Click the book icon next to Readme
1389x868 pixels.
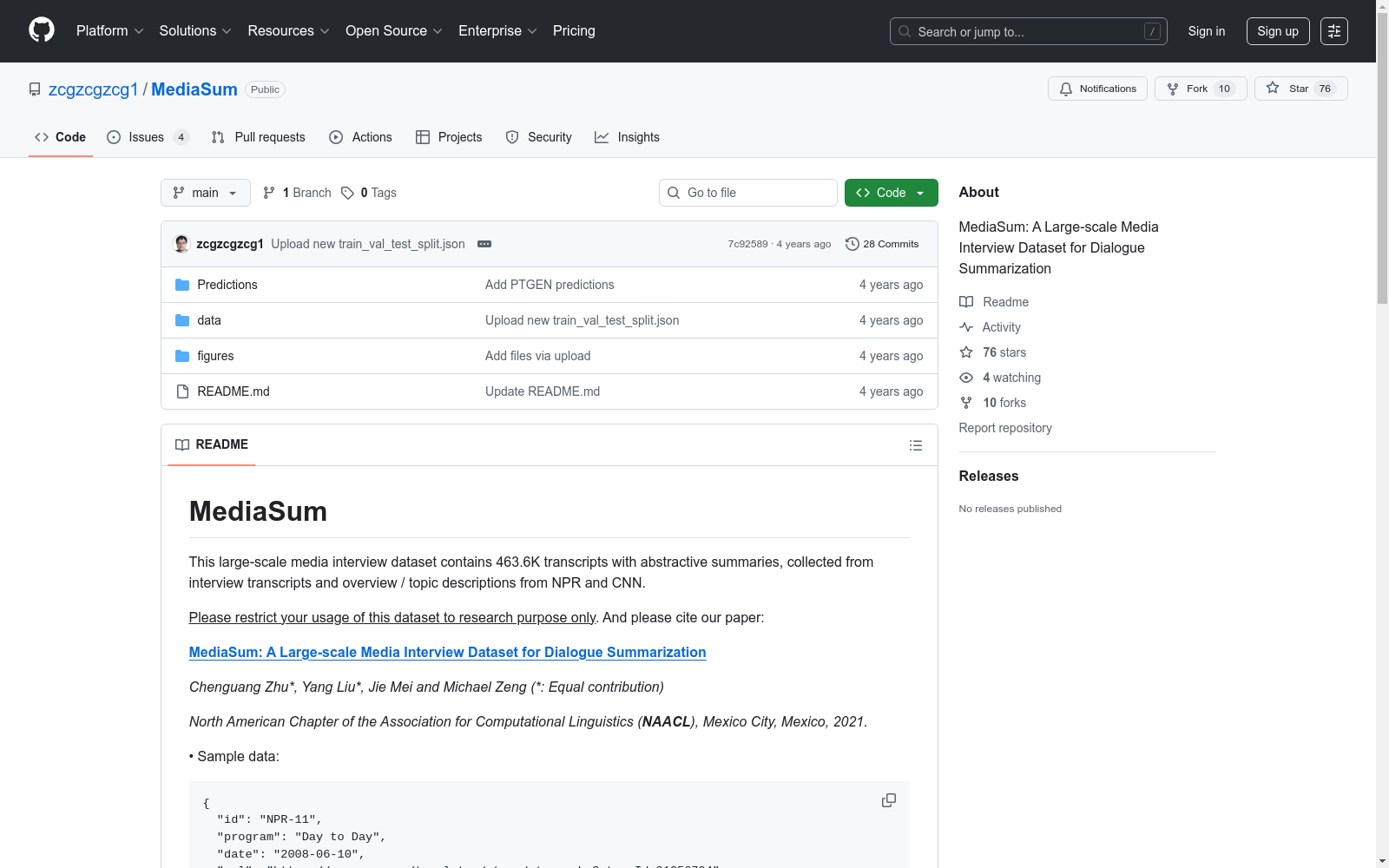966,302
